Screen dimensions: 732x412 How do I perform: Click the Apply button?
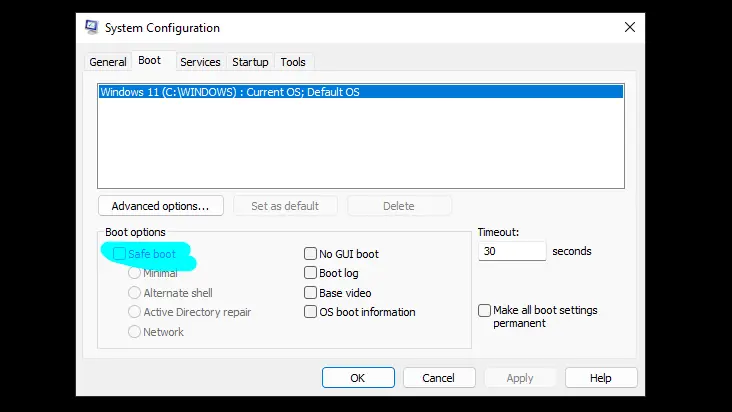click(x=520, y=377)
